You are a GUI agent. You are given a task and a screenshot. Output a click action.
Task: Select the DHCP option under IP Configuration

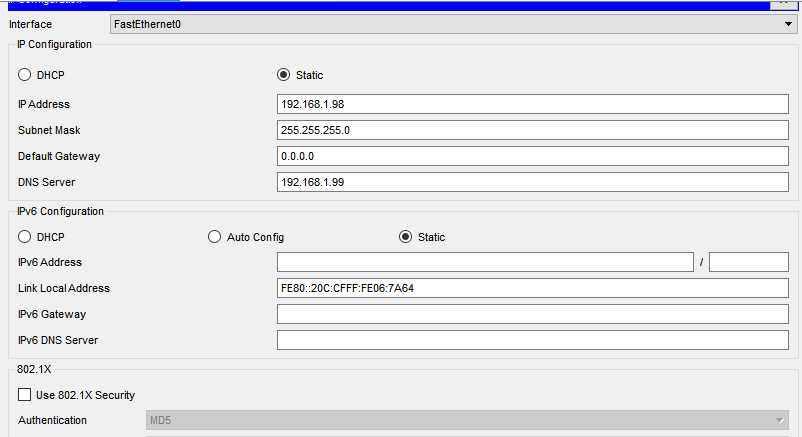point(25,75)
